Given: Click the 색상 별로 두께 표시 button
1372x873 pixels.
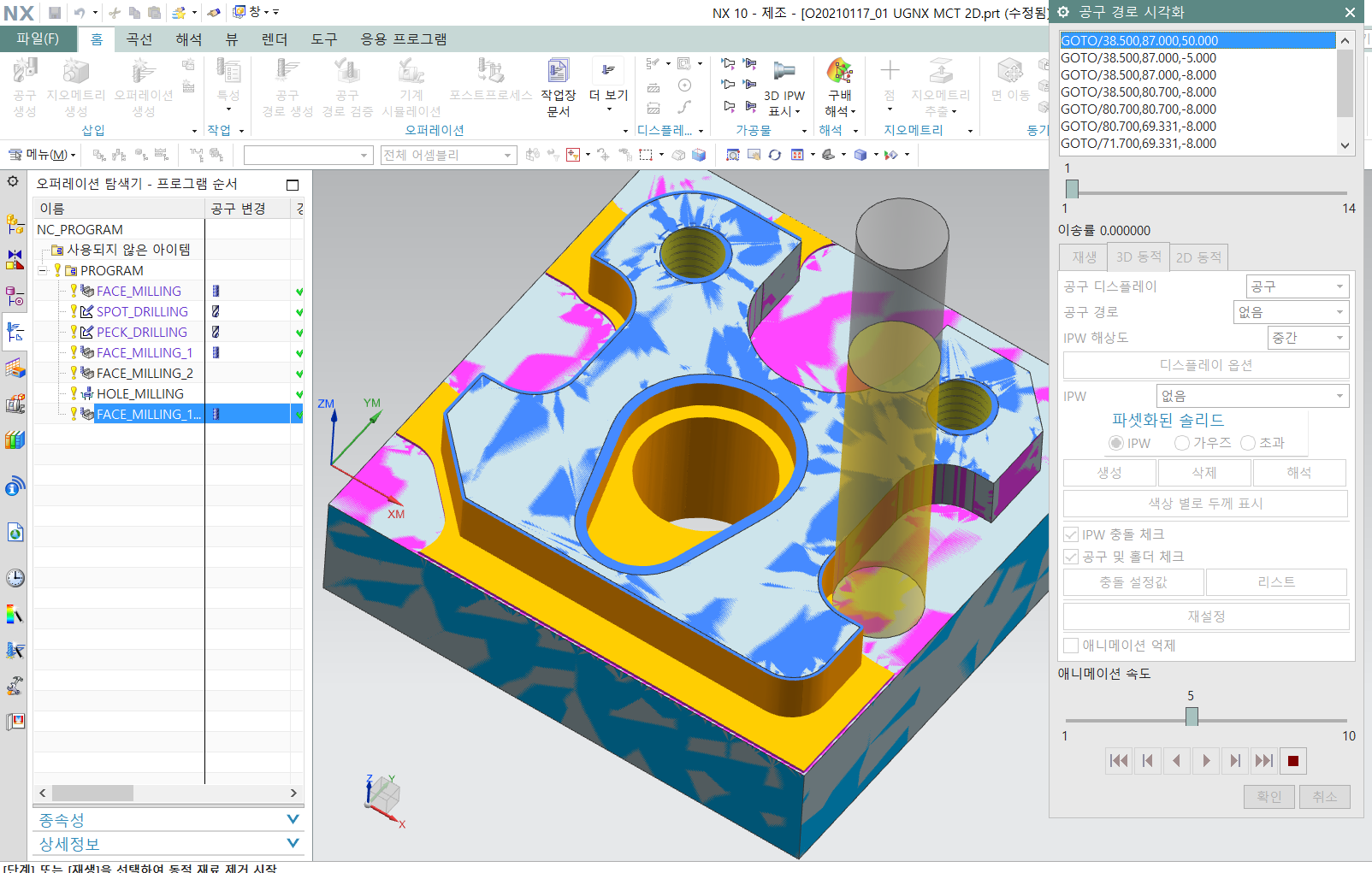Looking at the screenshot, I should tap(1206, 504).
